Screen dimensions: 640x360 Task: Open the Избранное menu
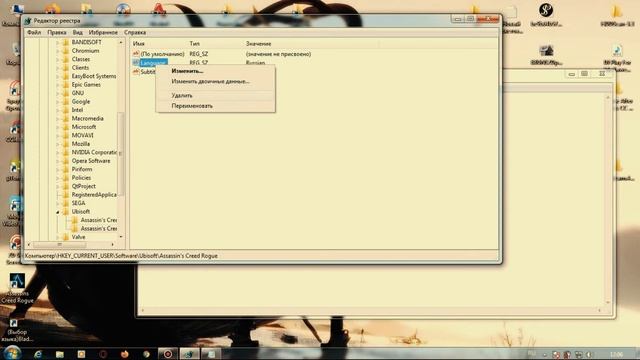(103, 32)
